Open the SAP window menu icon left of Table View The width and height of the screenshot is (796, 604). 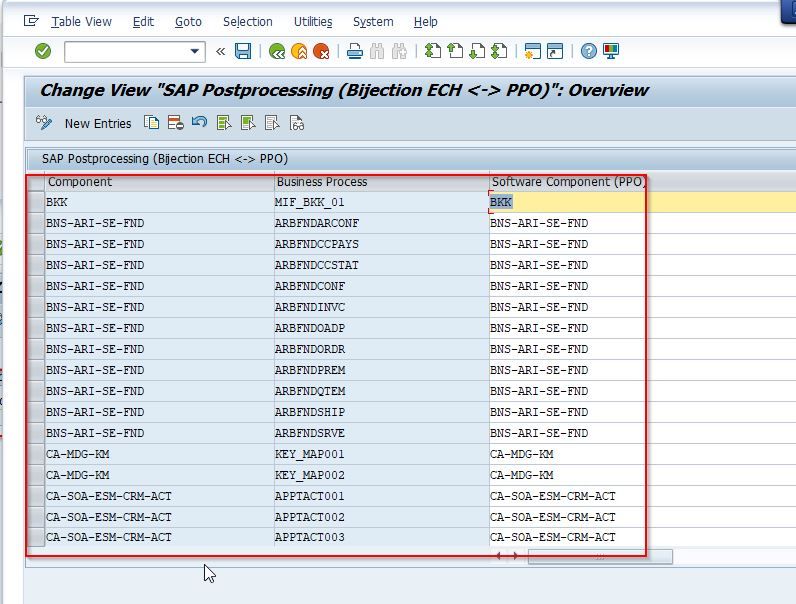(31, 21)
